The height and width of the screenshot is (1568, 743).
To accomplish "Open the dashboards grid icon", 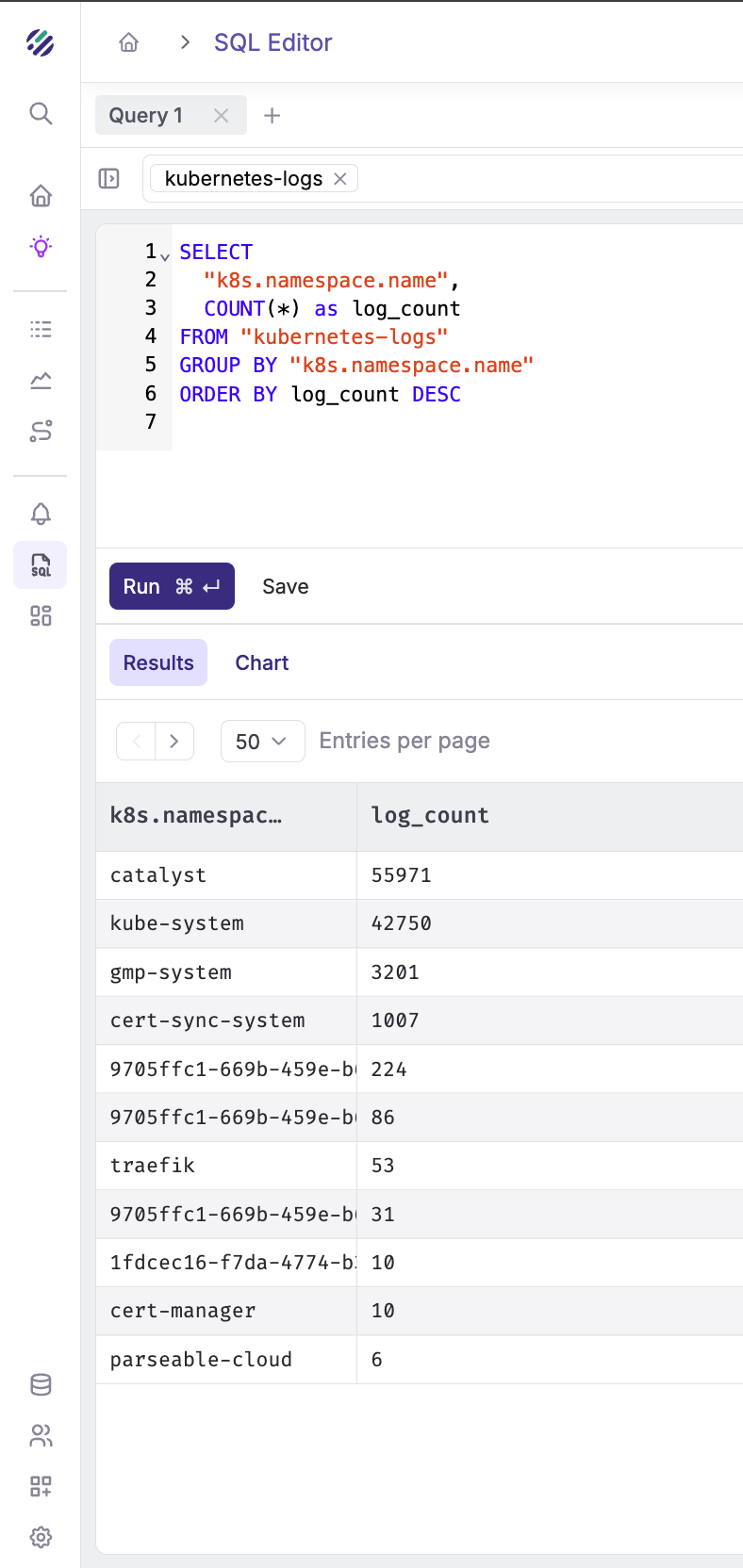I will (41, 616).
